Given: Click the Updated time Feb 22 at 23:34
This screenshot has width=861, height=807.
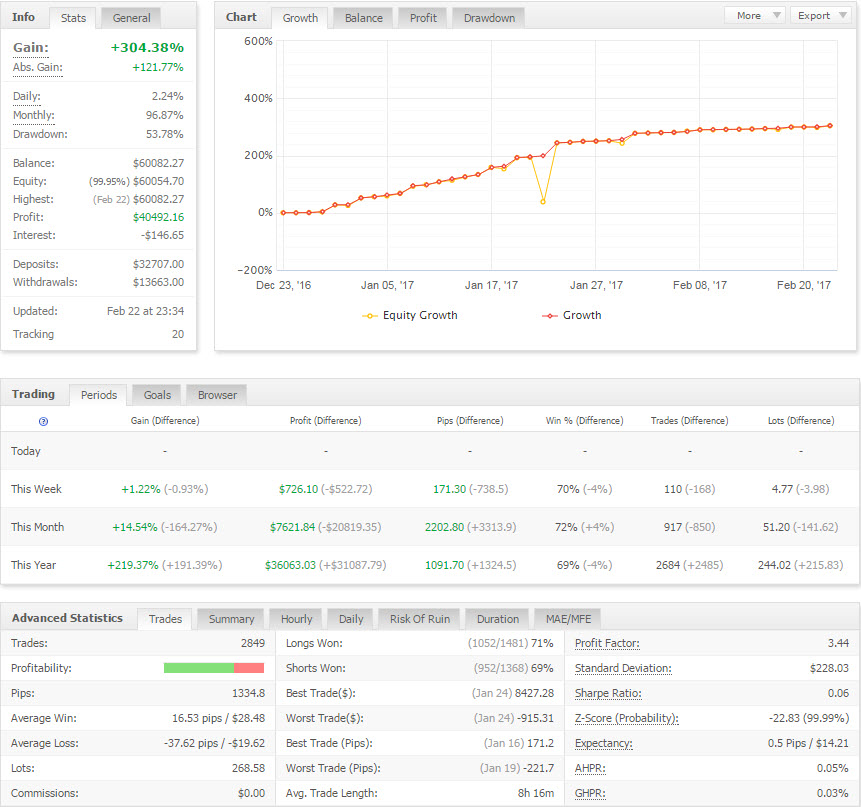Looking at the screenshot, I should click(x=146, y=311).
